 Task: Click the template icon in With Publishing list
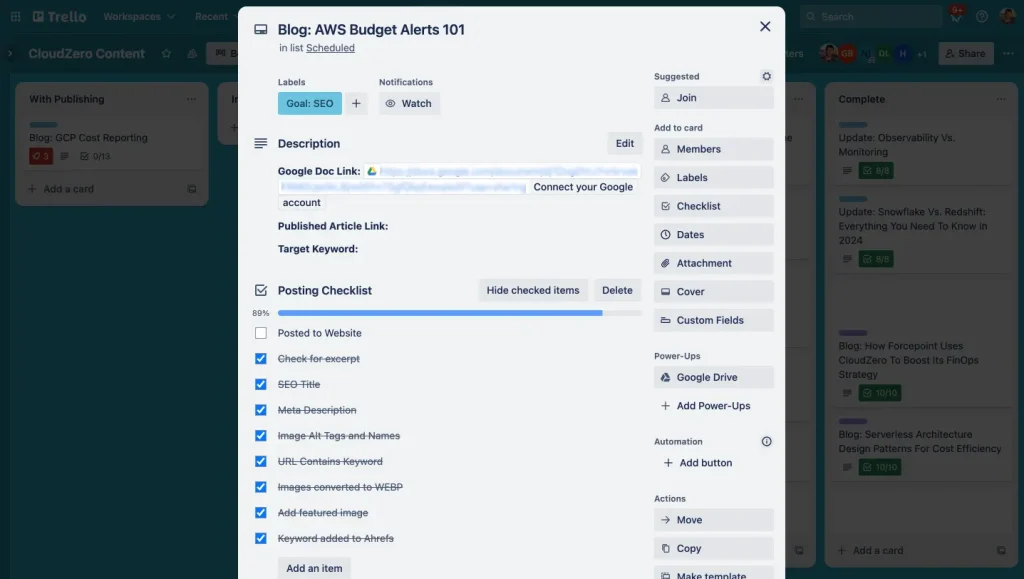tap(192, 189)
